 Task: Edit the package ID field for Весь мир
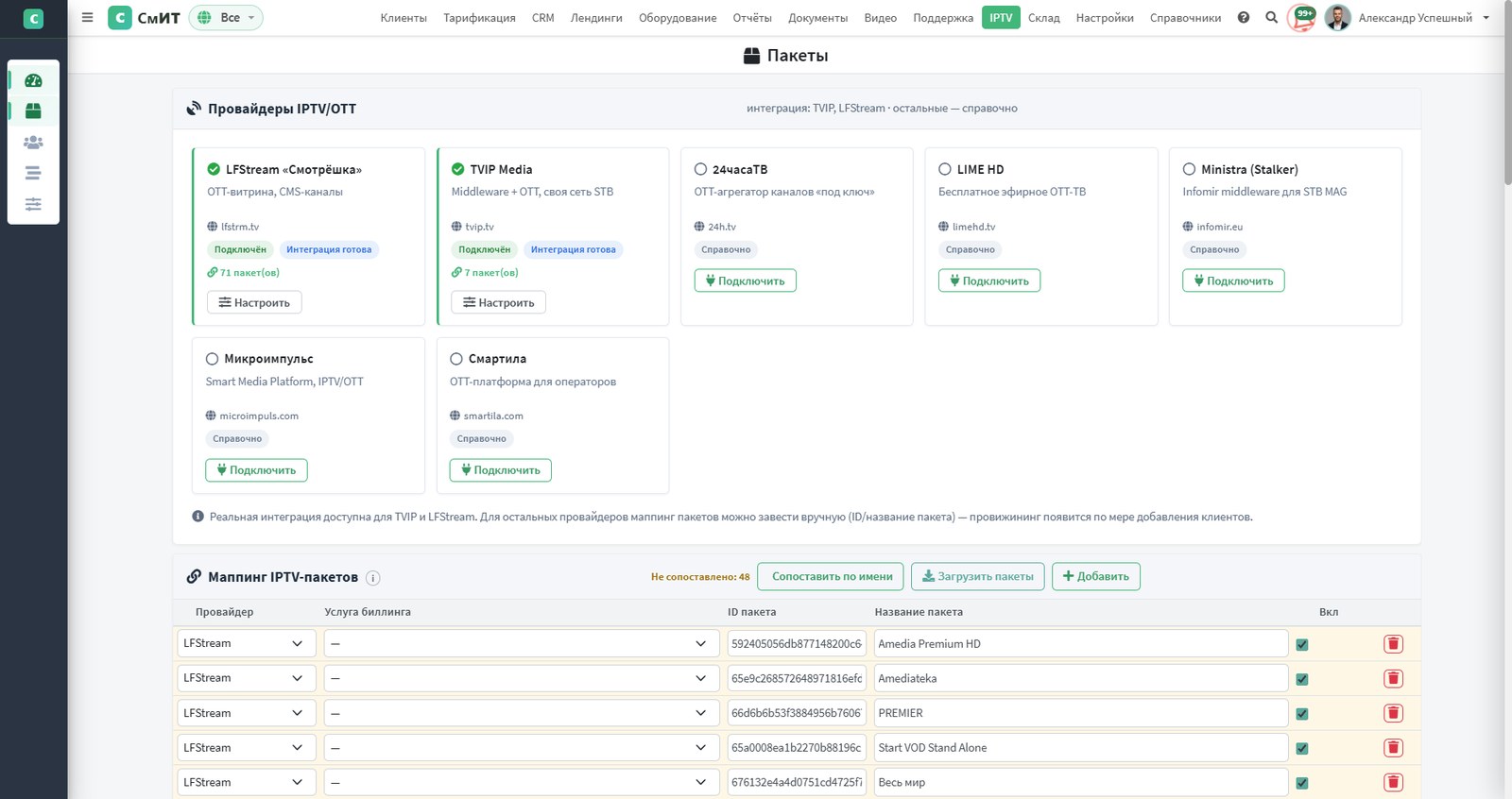tap(797, 782)
